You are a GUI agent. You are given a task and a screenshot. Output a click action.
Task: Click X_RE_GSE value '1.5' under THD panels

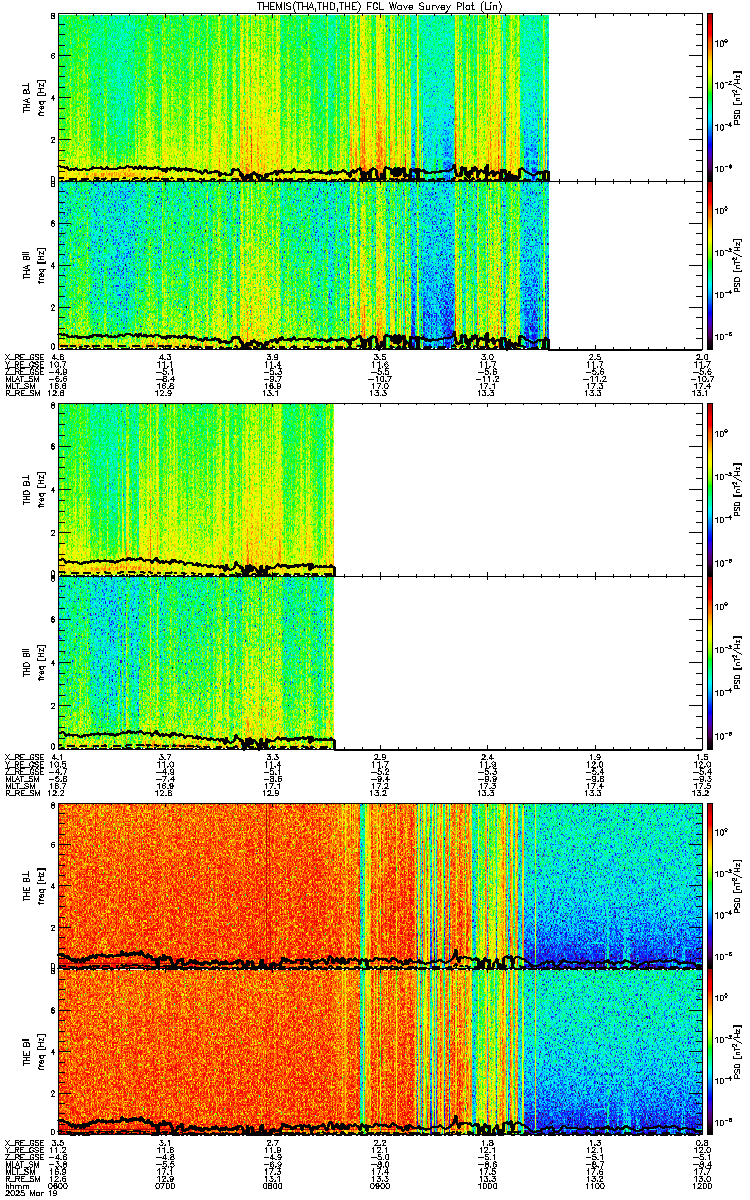point(702,758)
